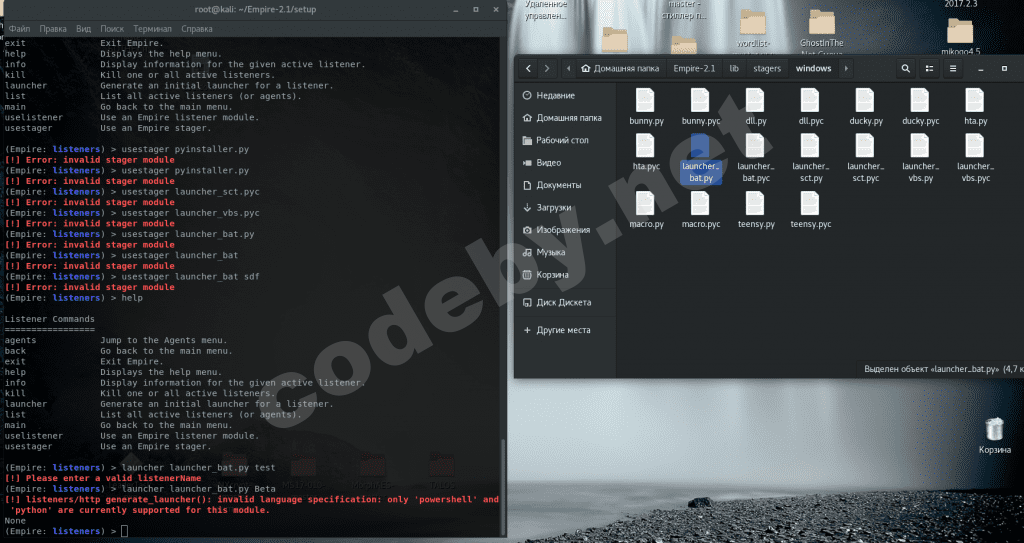Viewport: 1024px width, 543px height.
Task: Select the windows path segment
Action: tap(814, 68)
